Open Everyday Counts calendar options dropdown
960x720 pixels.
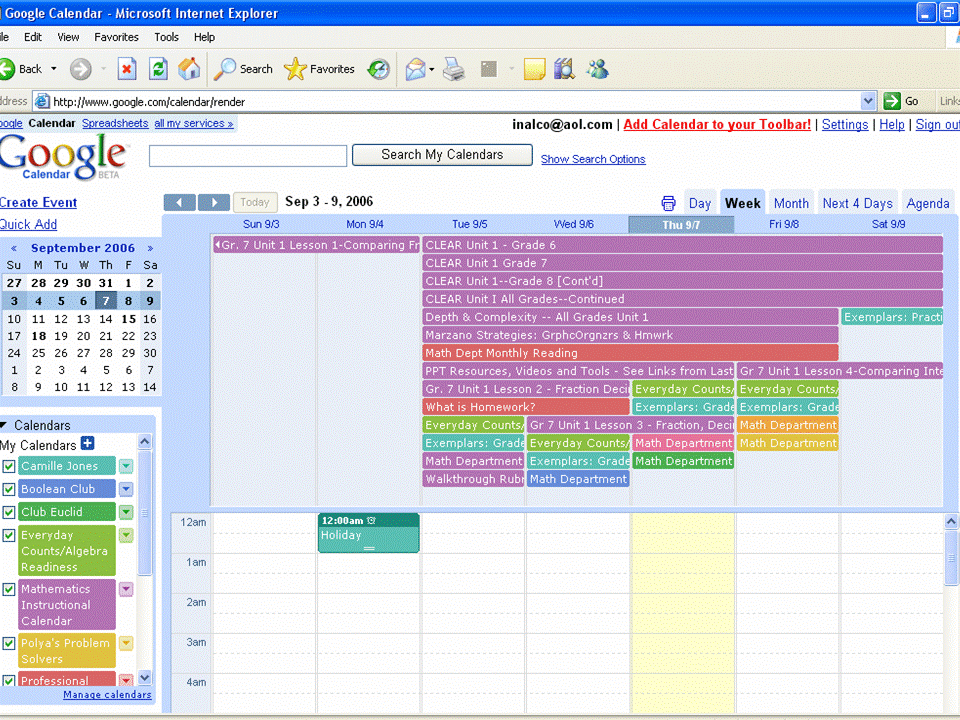(x=126, y=535)
